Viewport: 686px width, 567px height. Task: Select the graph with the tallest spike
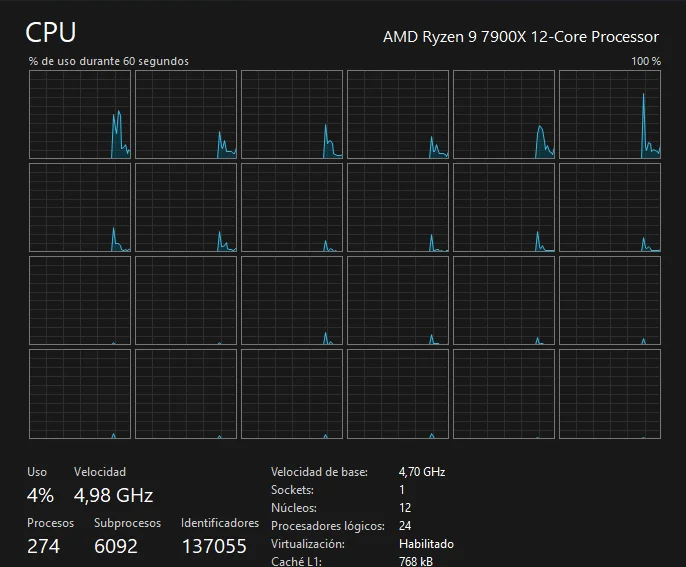[610, 115]
